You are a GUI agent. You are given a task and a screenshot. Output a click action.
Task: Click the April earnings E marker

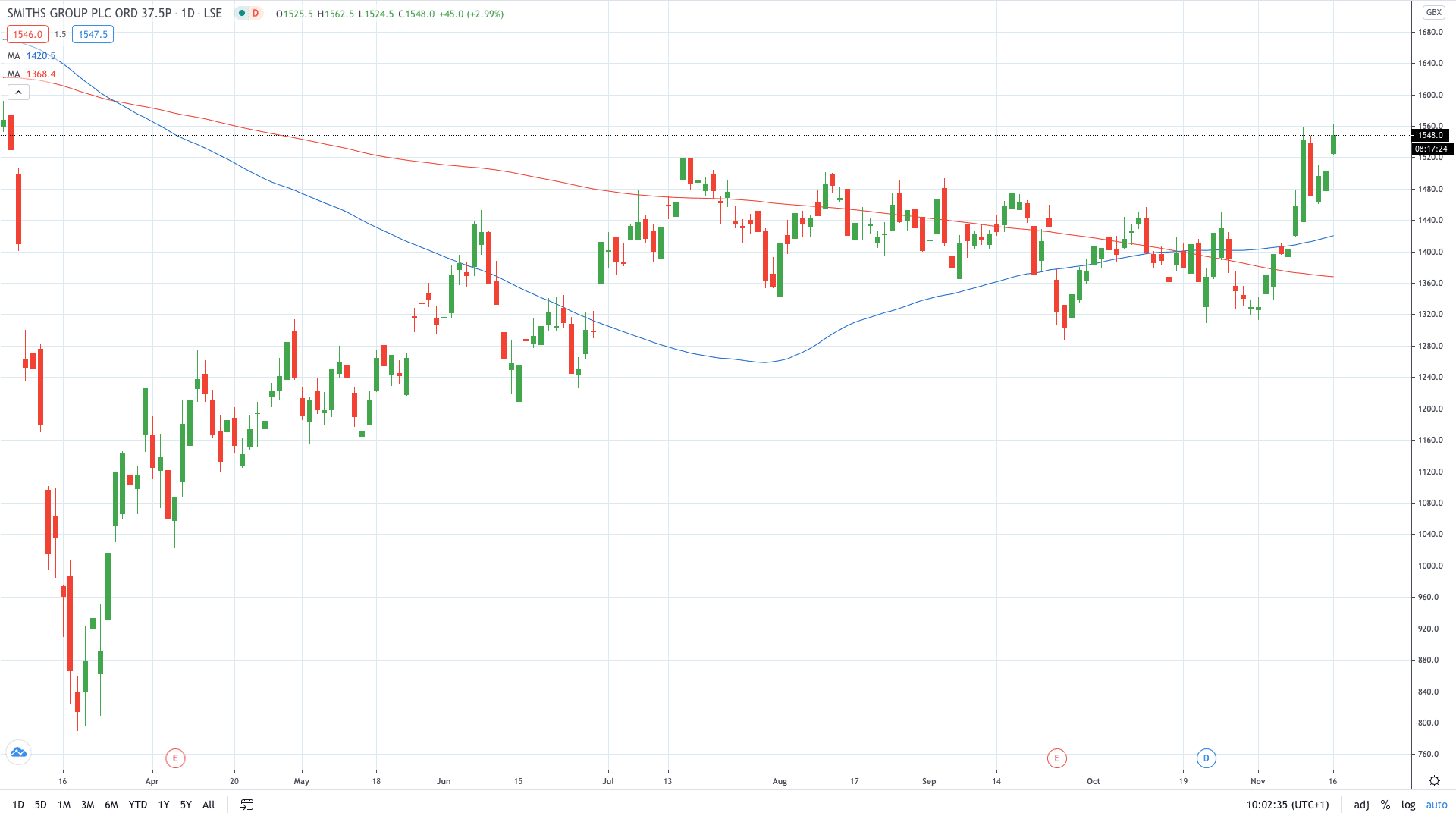pyautogui.click(x=175, y=758)
